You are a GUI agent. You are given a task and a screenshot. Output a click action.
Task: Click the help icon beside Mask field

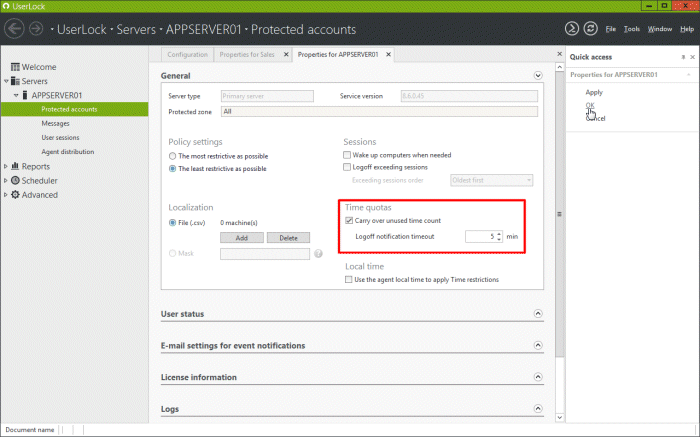(319, 254)
